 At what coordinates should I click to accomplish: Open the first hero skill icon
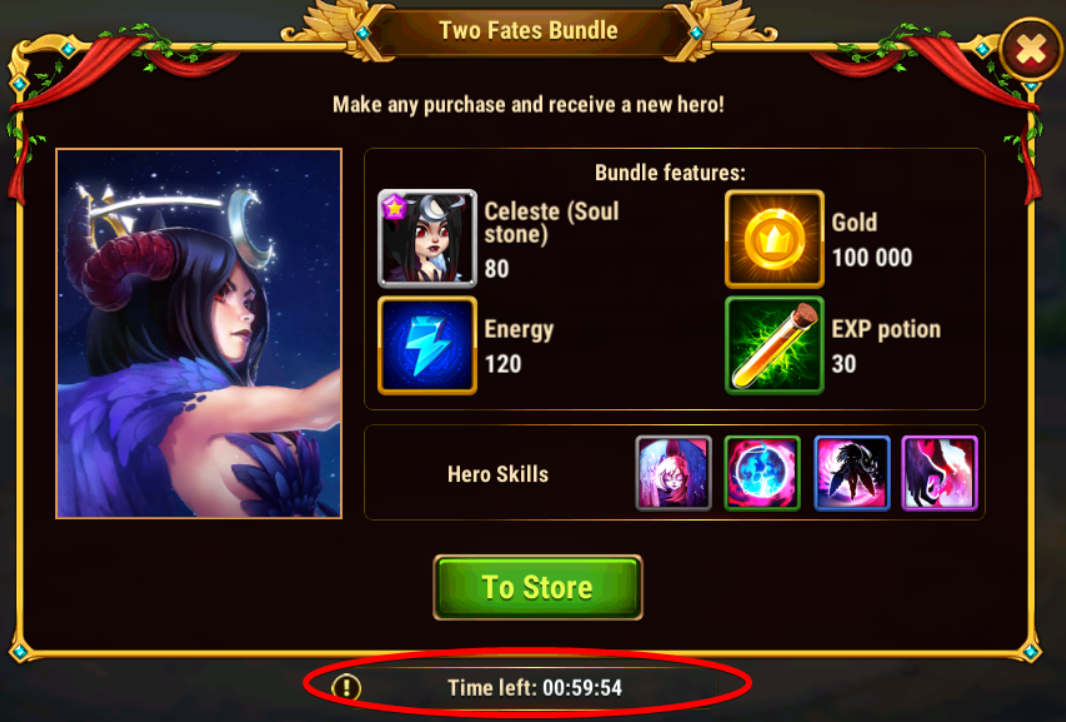click(x=673, y=473)
